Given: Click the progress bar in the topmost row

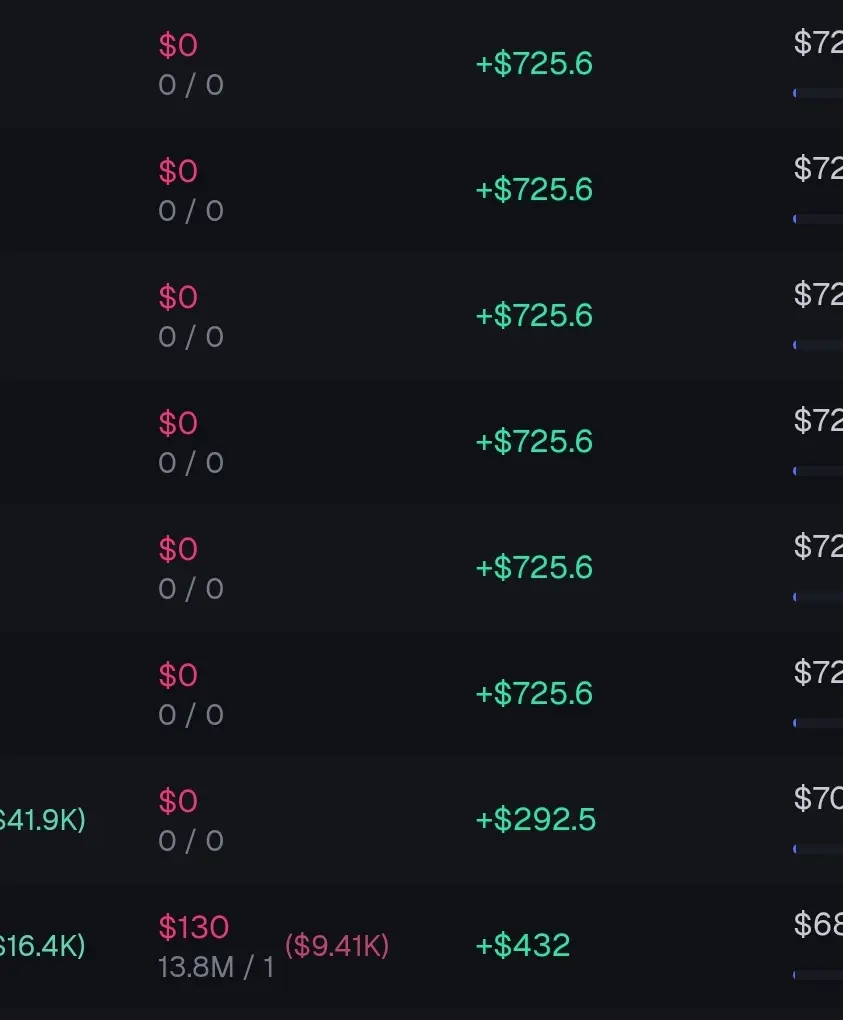Looking at the screenshot, I should (x=818, y=93).
